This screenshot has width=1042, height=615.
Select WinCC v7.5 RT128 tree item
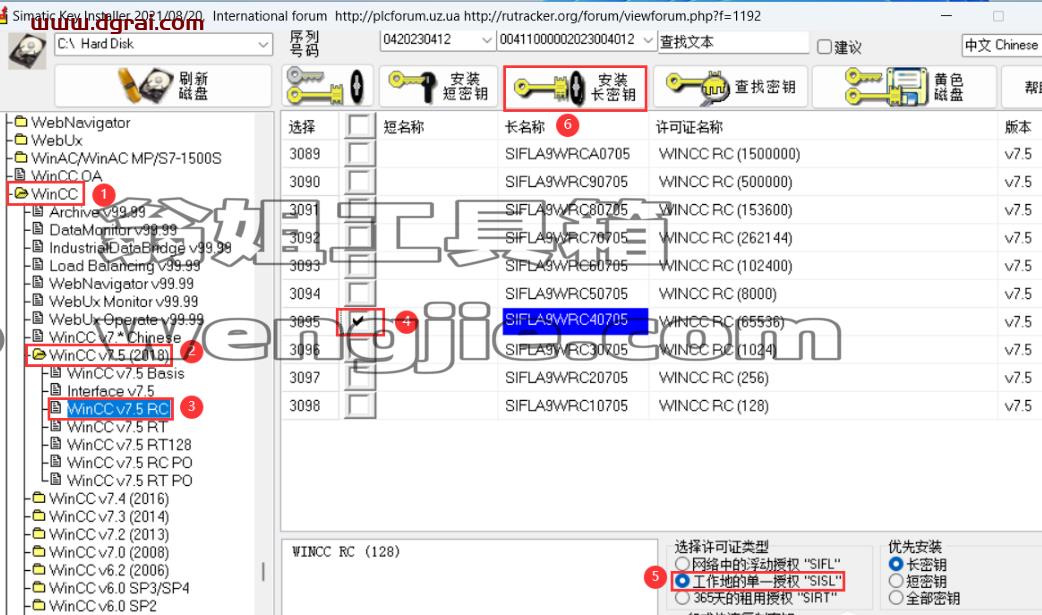[129, 445]
